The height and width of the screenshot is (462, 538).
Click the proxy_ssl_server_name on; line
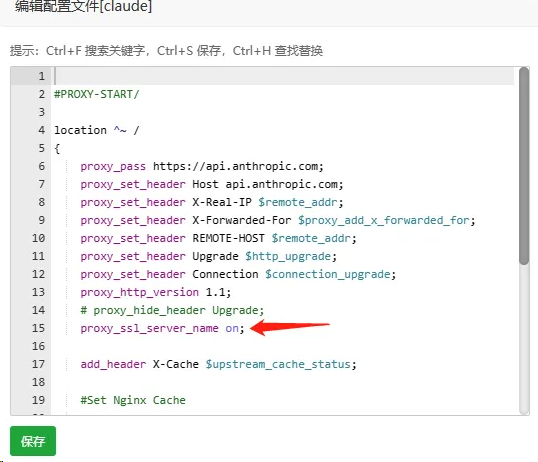[x=162, y=328]
